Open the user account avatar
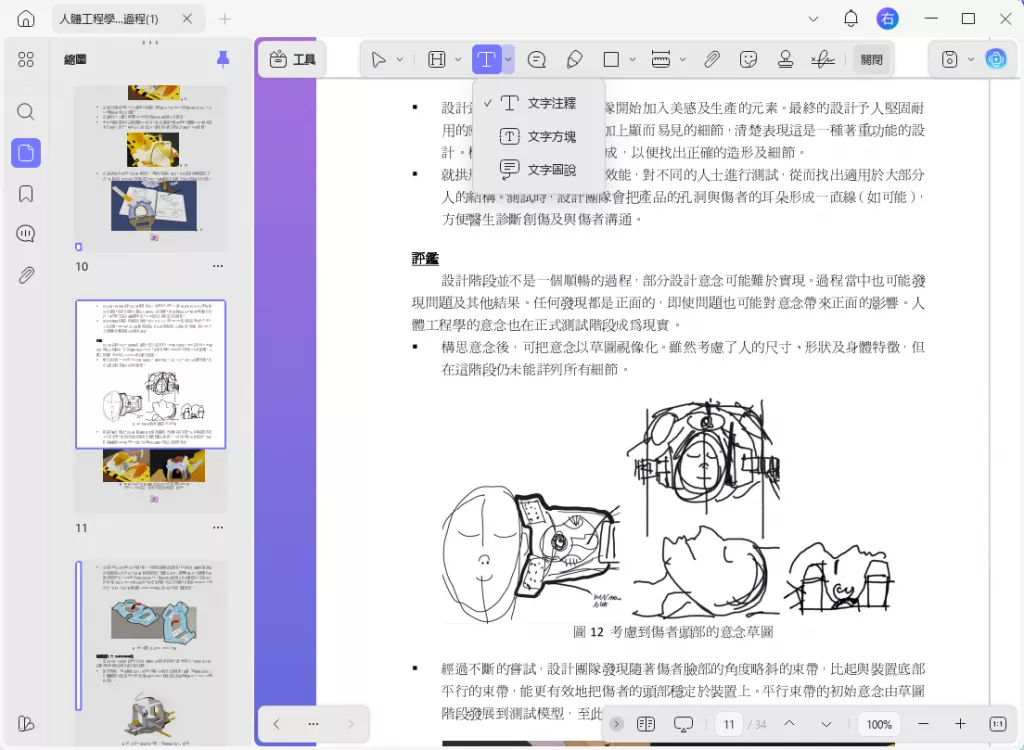 click(888, 18)
